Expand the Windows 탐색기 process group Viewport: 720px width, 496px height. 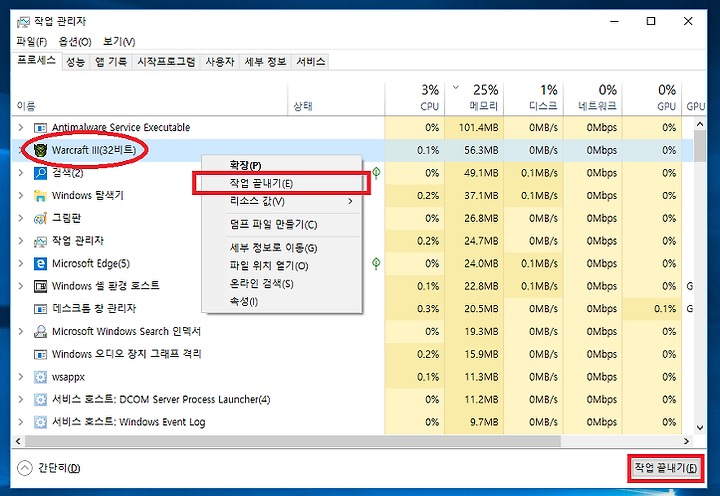pos(21,195)
